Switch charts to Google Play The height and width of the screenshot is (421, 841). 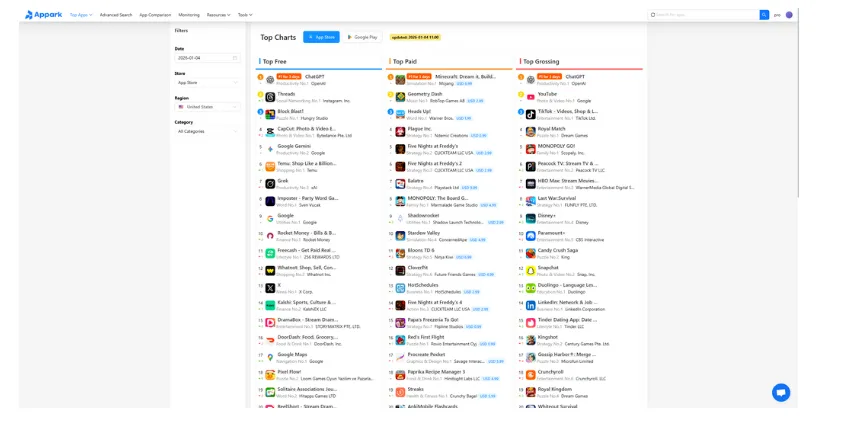[x=363, y=37]
